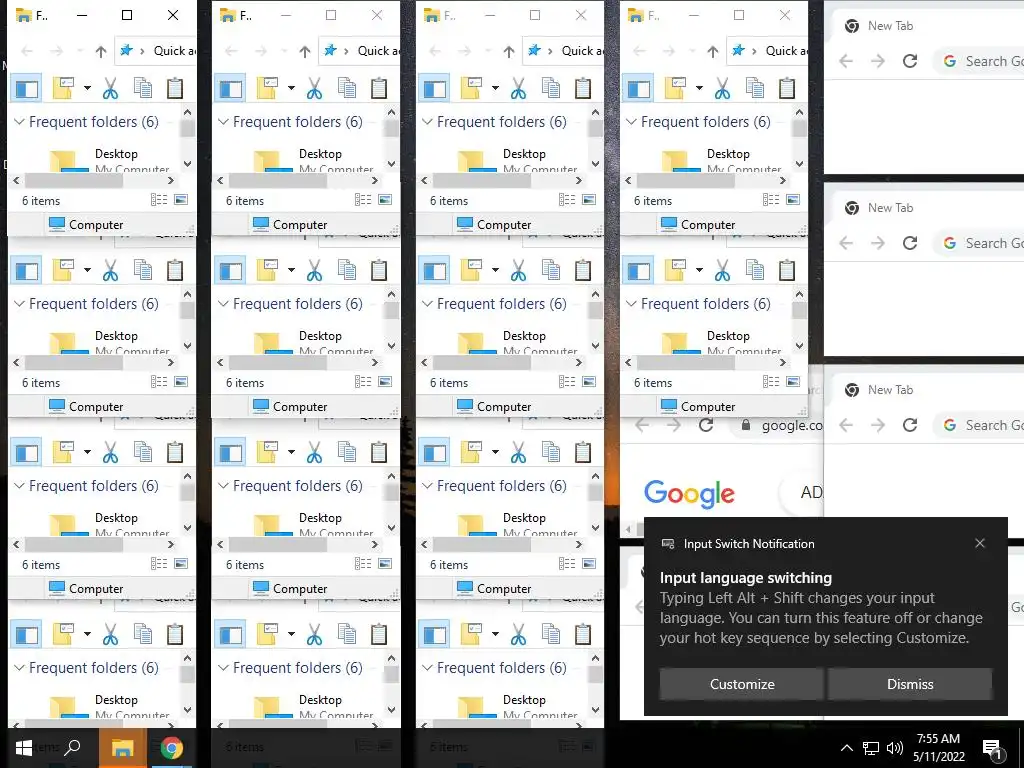Click Paste clipboard in top-row third Explorer window
1024x768 pixels.
coord(583,88)
